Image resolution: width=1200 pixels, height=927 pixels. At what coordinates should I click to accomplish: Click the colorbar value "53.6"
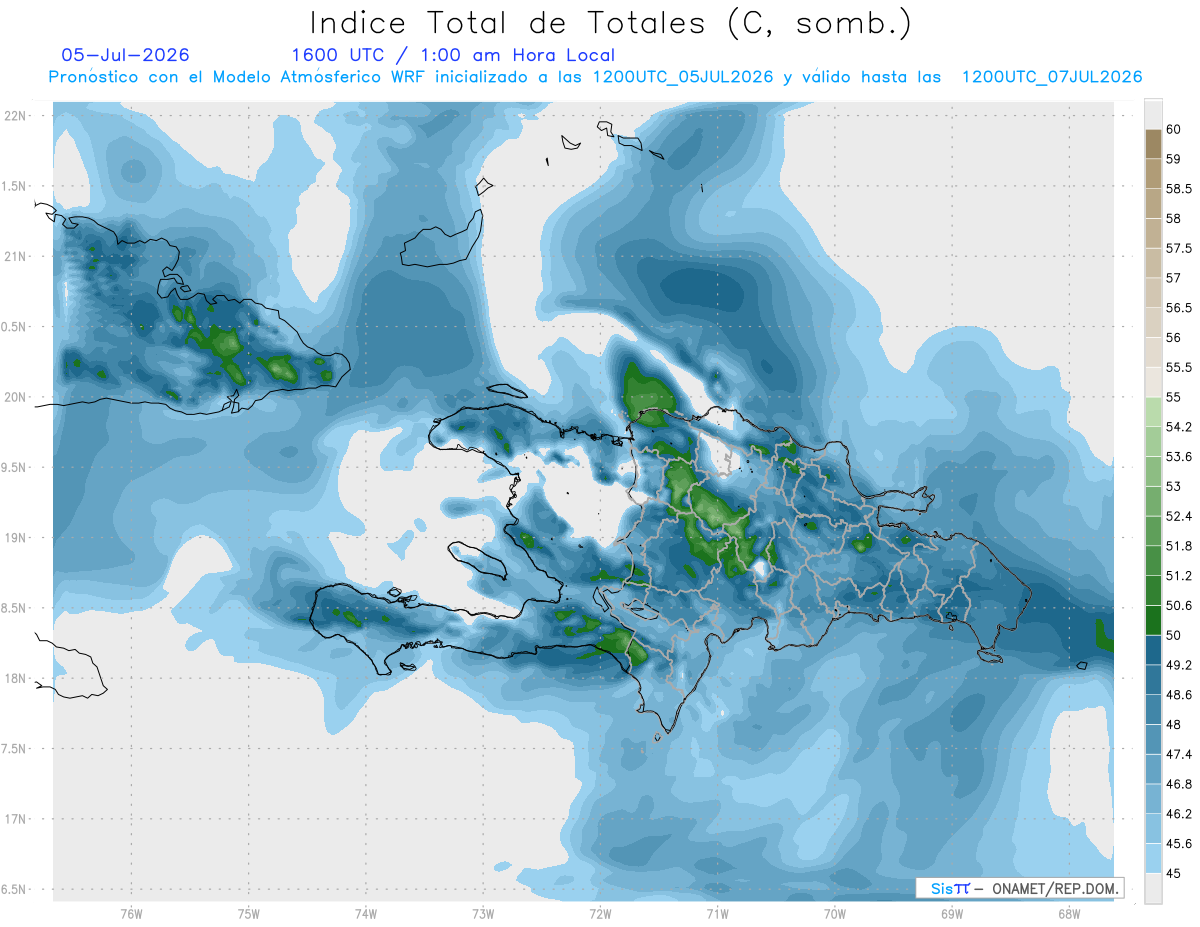point(1178,456)
